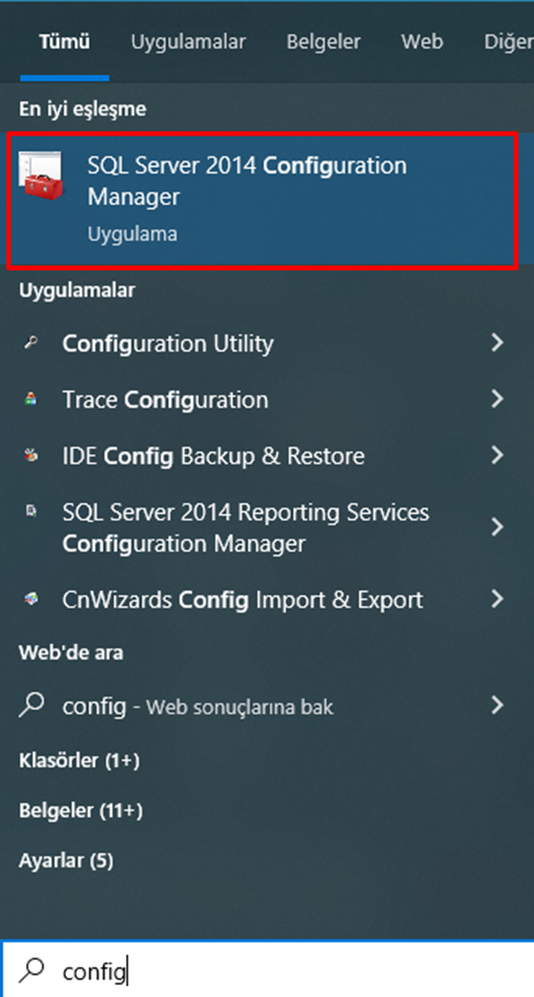Show the Ayarlar (5) results
Image resolution: width=534 pixels, height=997 pixels.
pyautogui.click(x=66, y=861)
